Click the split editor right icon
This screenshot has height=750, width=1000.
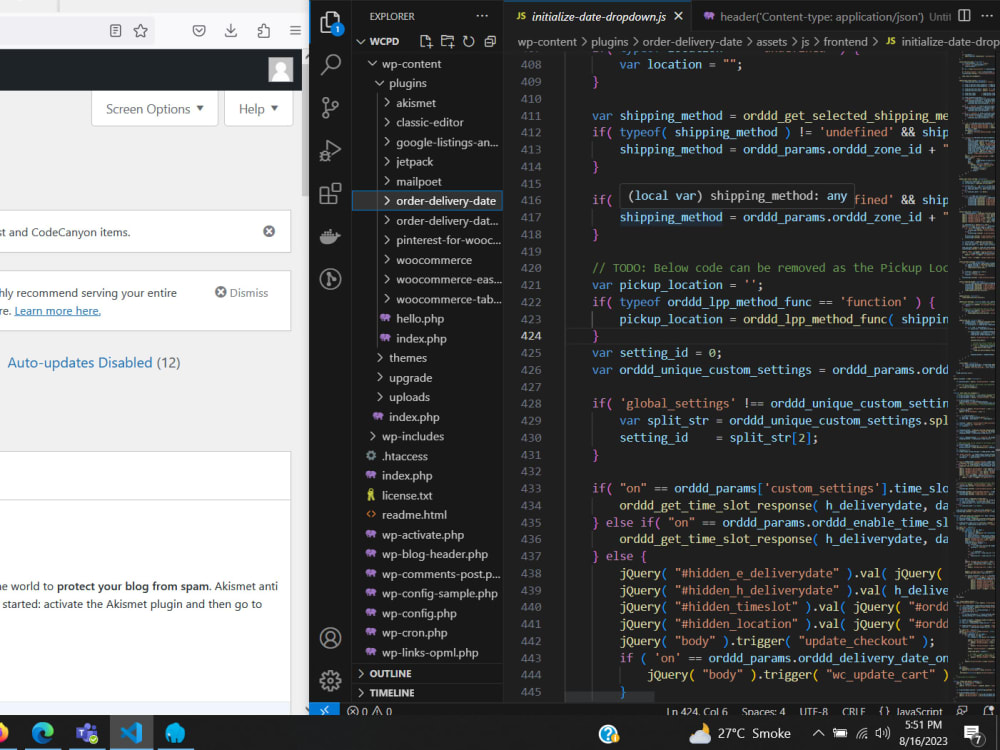pos(964,16)
